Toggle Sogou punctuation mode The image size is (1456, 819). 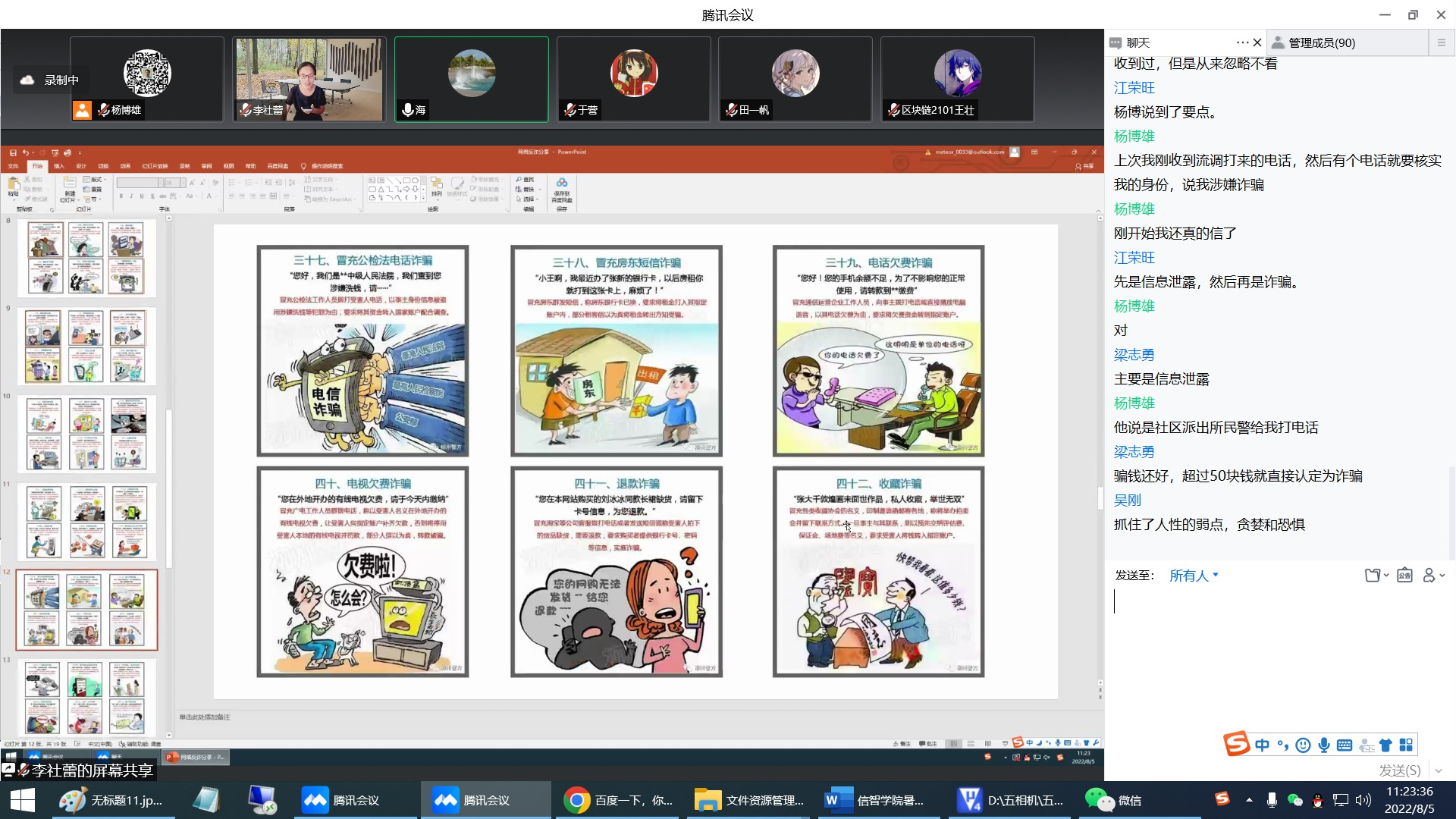1282,745
